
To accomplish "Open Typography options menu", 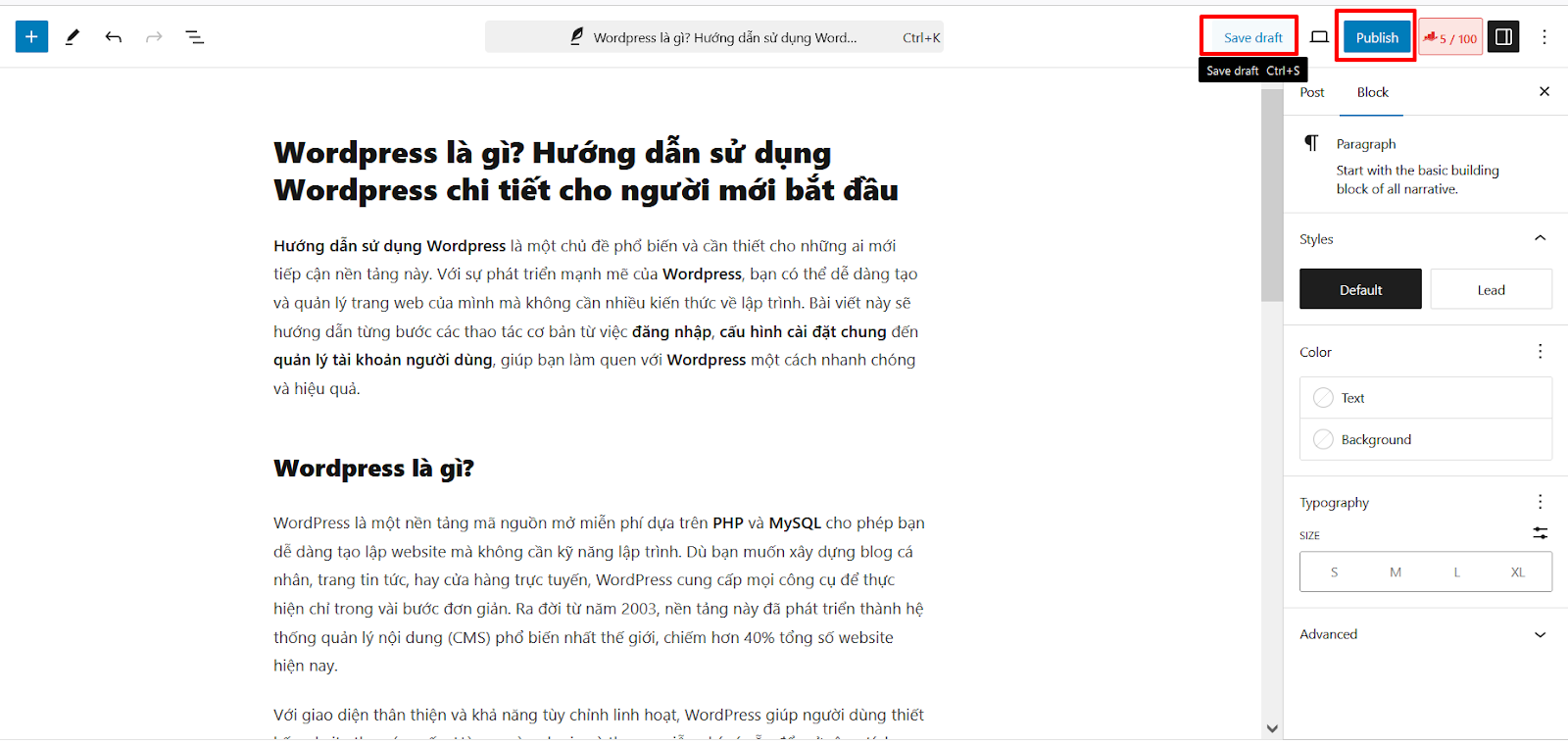I will (x=1540, y=502).
